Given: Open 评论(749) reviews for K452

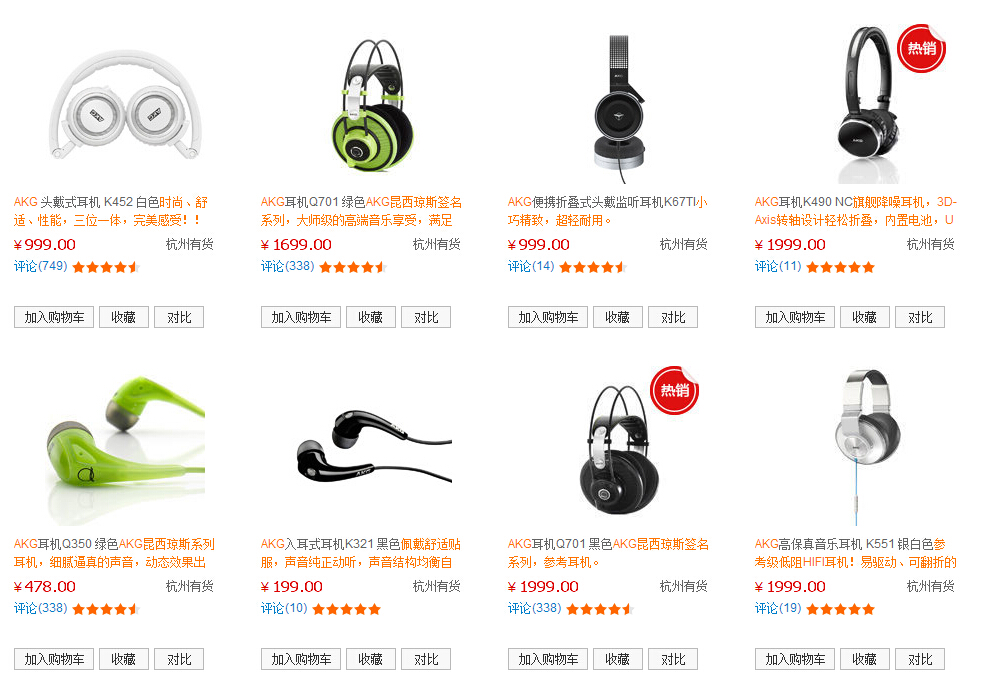Looking at the screenshot, I should [40, 266].
